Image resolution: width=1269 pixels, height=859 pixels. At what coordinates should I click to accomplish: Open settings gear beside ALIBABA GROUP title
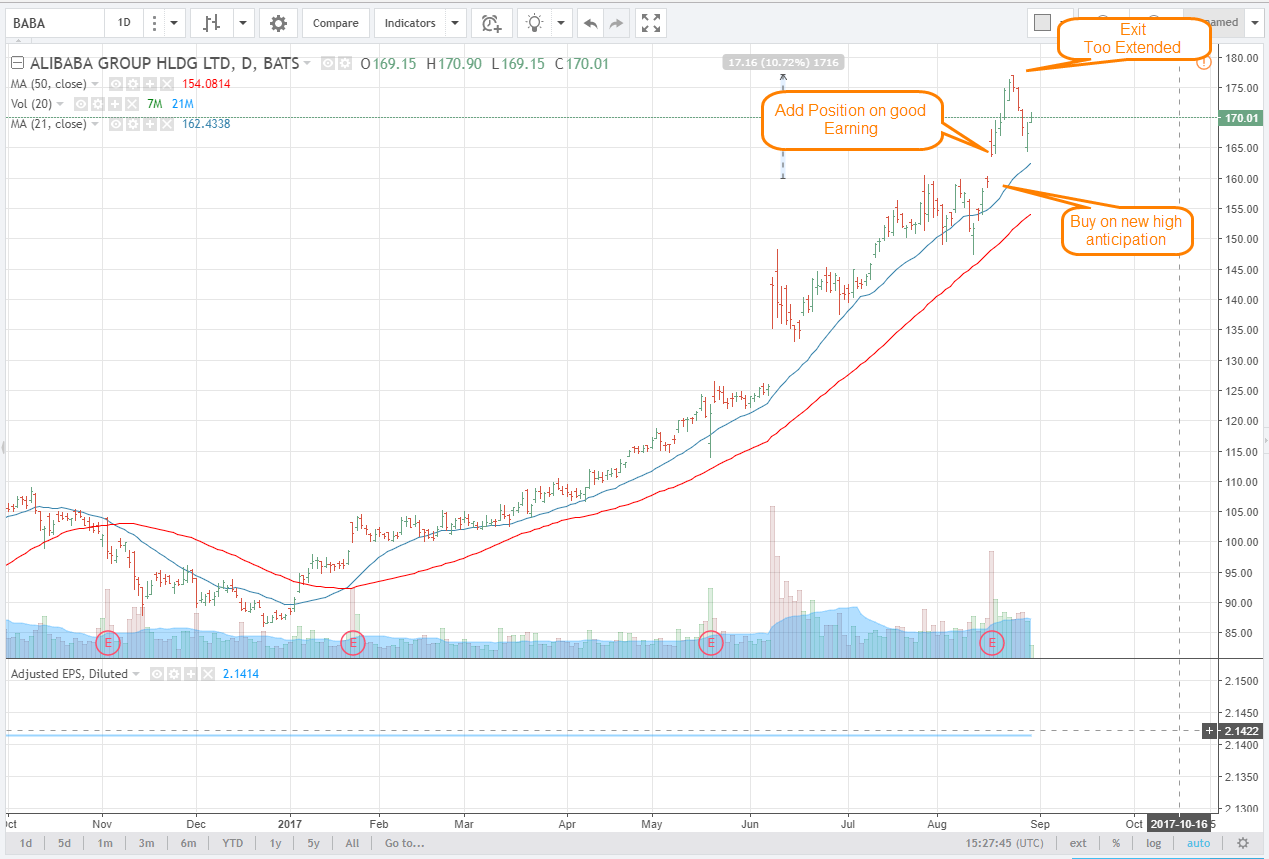345,64
